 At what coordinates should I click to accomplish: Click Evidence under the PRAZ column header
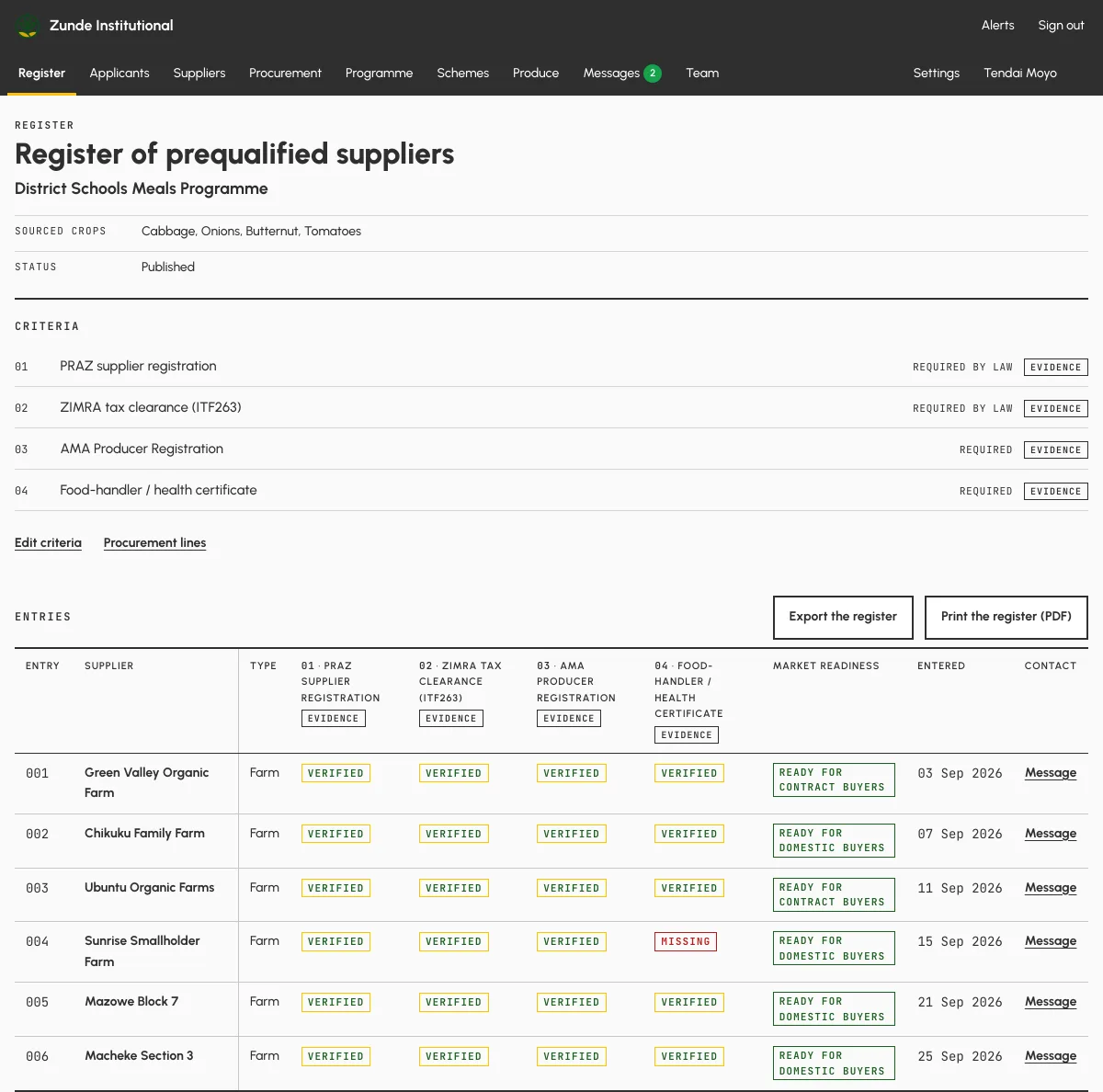(334, 719)
